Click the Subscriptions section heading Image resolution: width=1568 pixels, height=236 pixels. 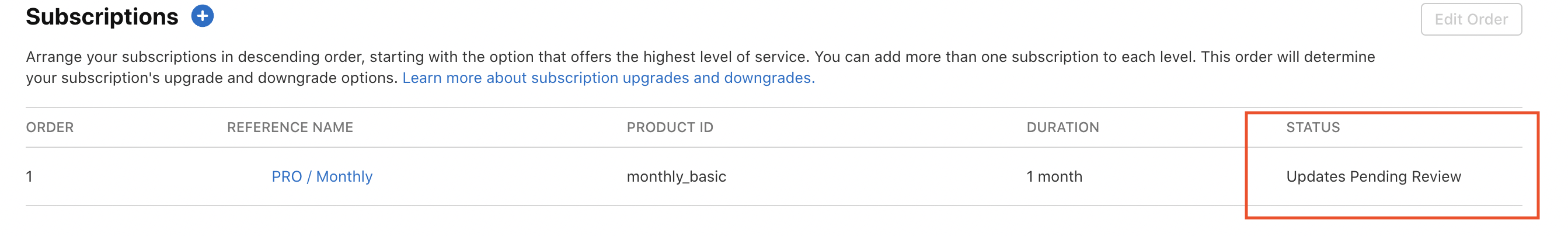[102, 17]
